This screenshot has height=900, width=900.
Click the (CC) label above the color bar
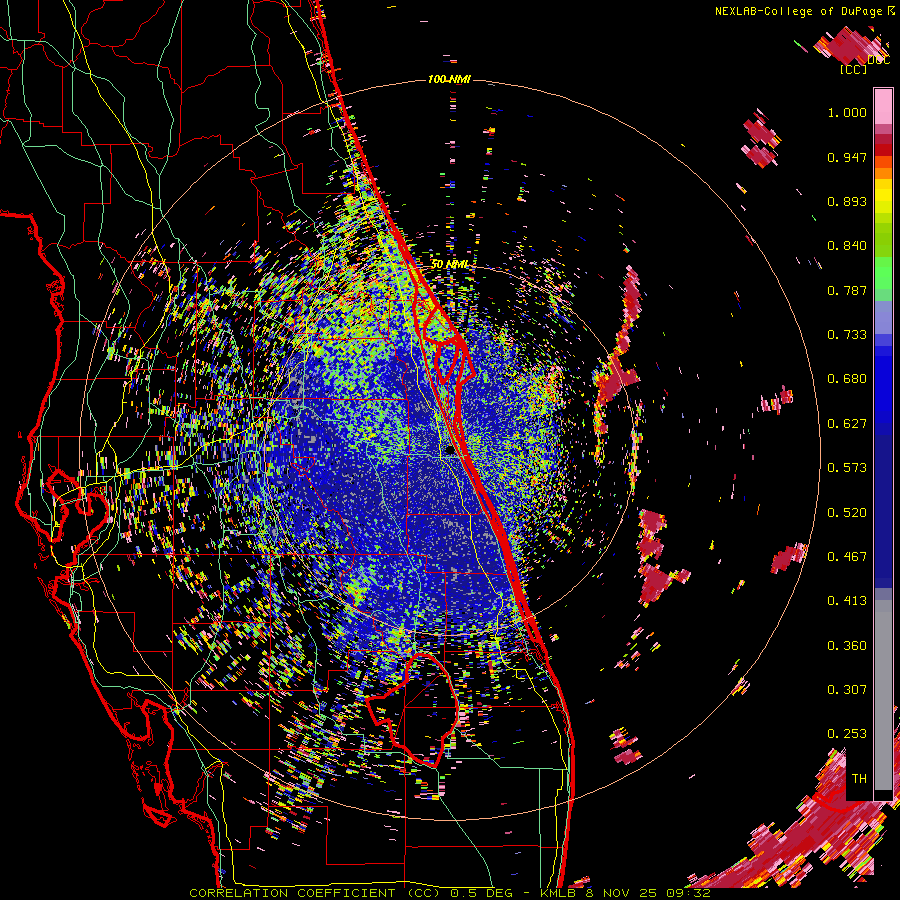[853, 69]
